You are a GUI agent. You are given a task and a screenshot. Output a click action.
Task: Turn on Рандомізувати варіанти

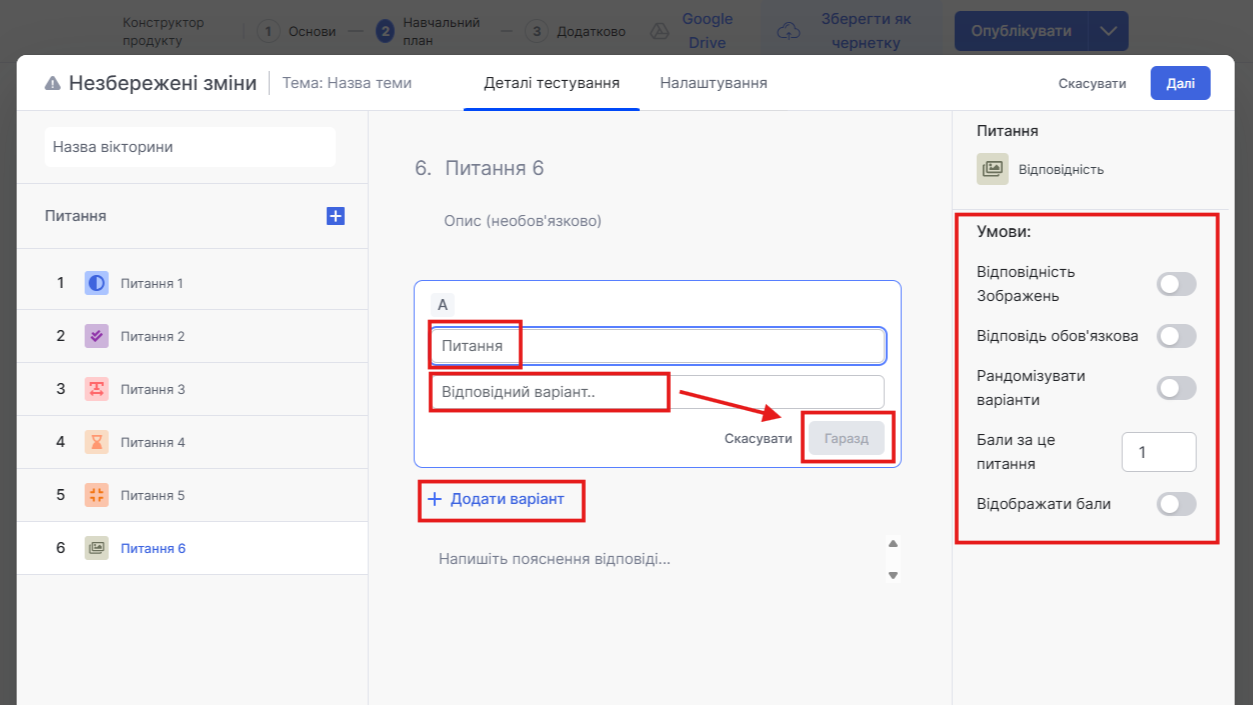(x=1176, y=388)
